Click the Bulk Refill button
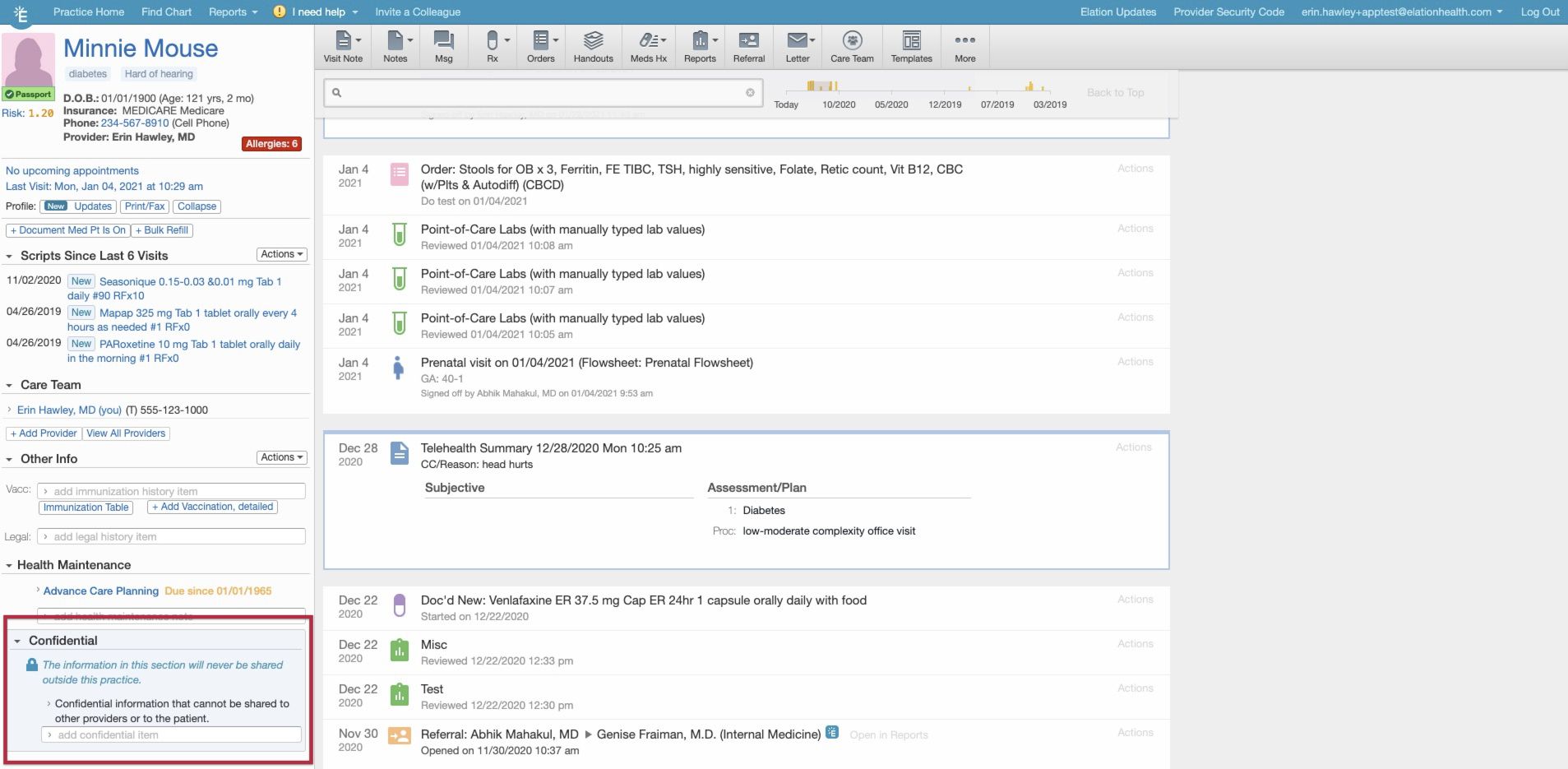 (x=162, y=230)
